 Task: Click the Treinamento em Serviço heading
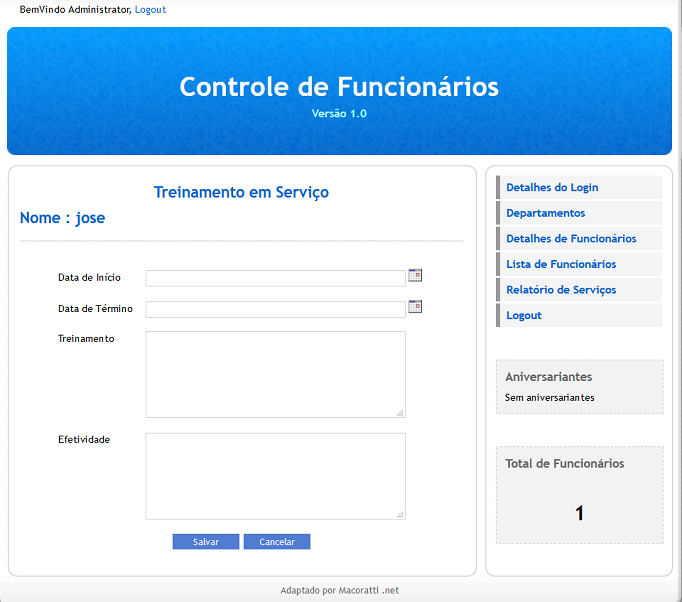pos(241,192)
